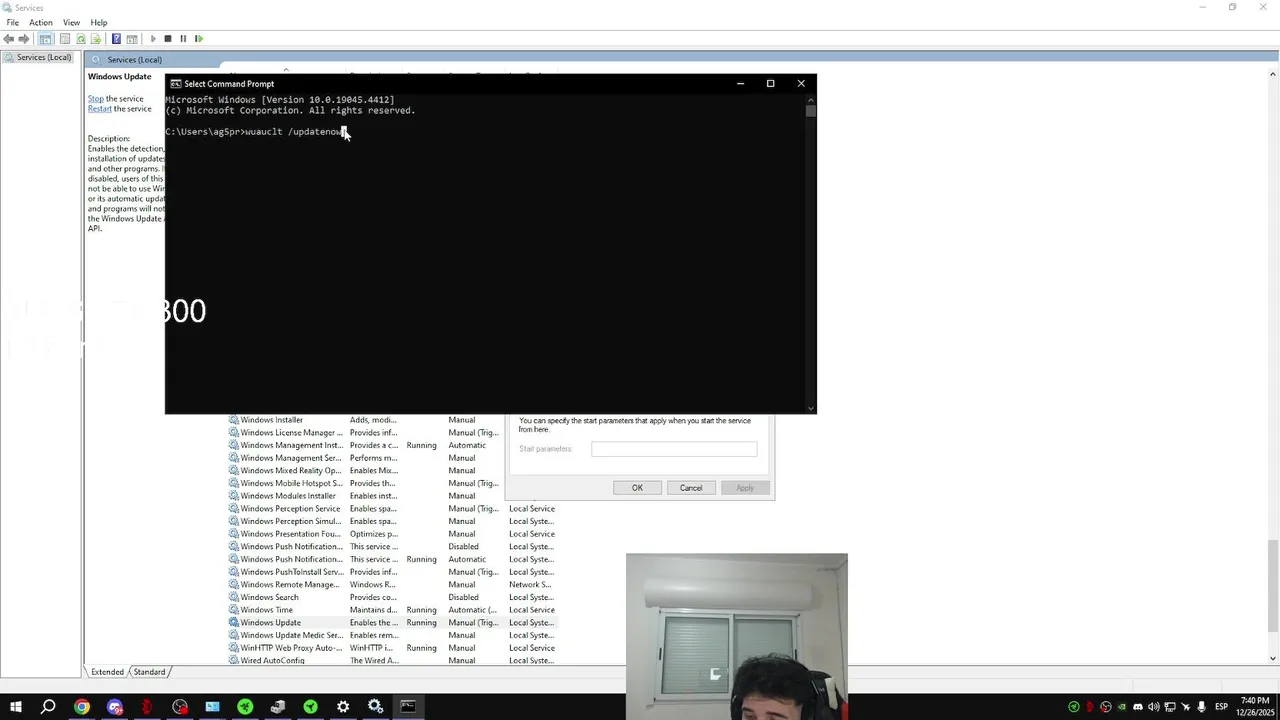This screenshot has width=1280, height=720.
Task: Click the Command Prompt vertical scrollbar
Action: click(x=810, y=255)
